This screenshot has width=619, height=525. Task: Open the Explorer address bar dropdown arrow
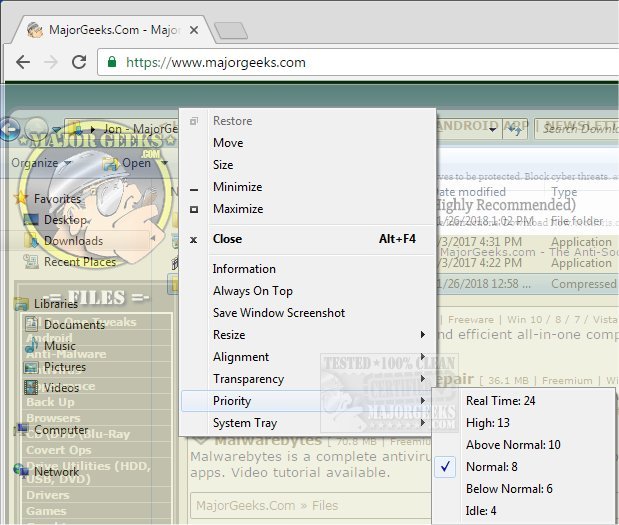point(493,129)
